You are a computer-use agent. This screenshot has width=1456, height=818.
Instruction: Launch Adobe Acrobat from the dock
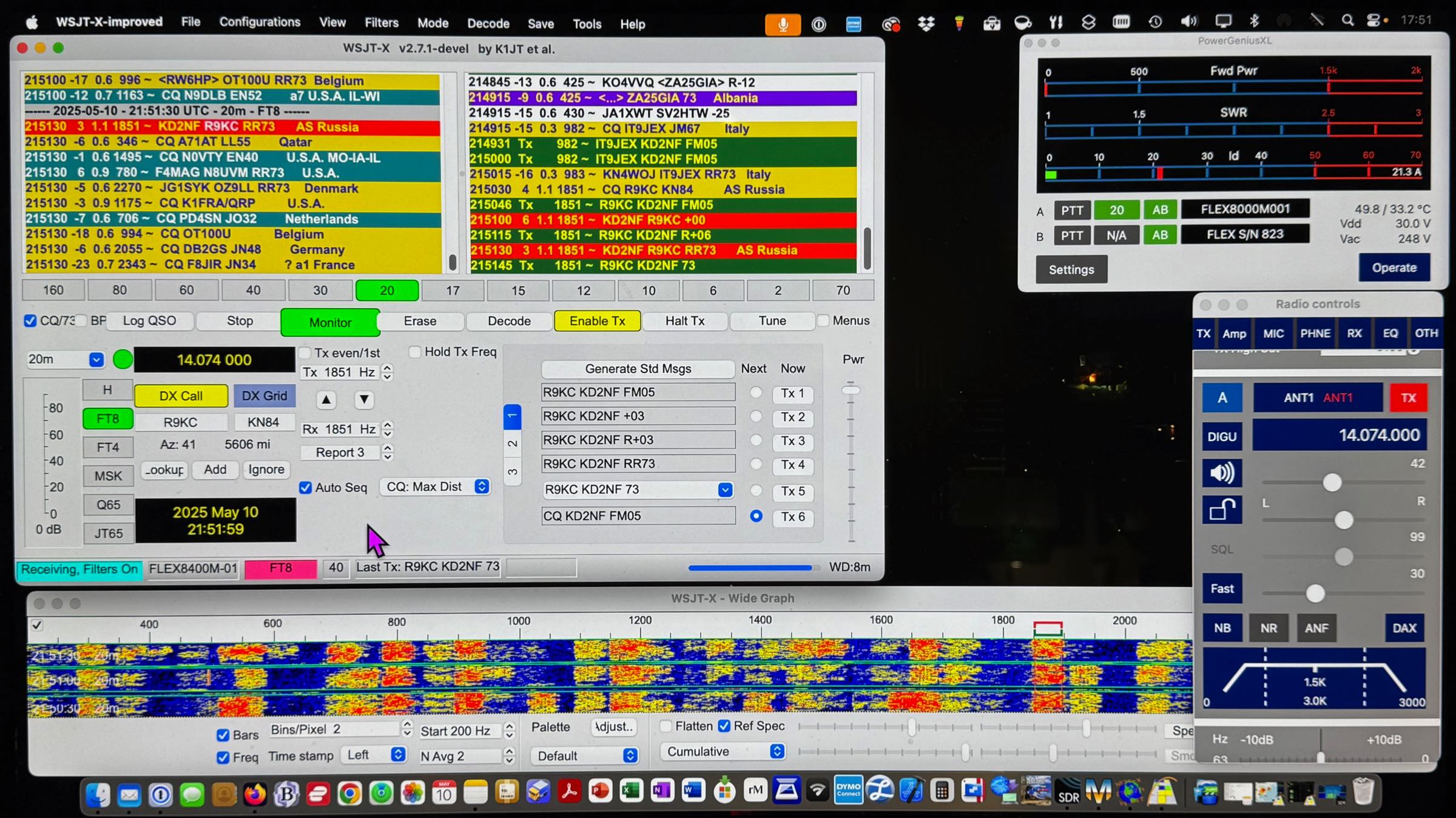[569, 792]
